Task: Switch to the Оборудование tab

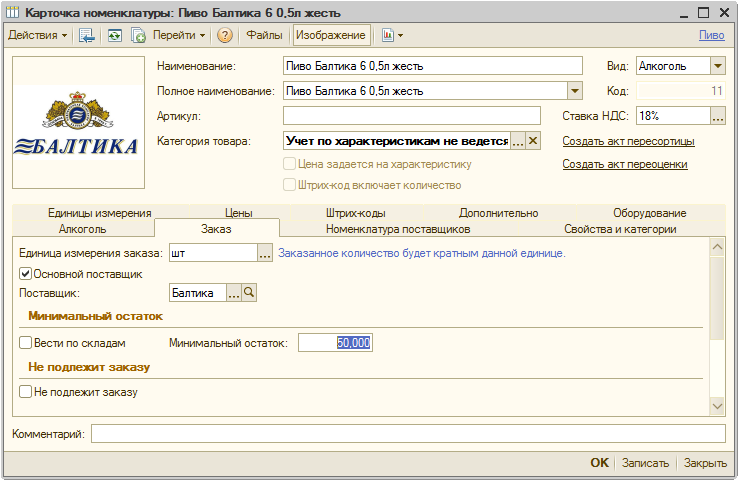Action: point(650,213)
